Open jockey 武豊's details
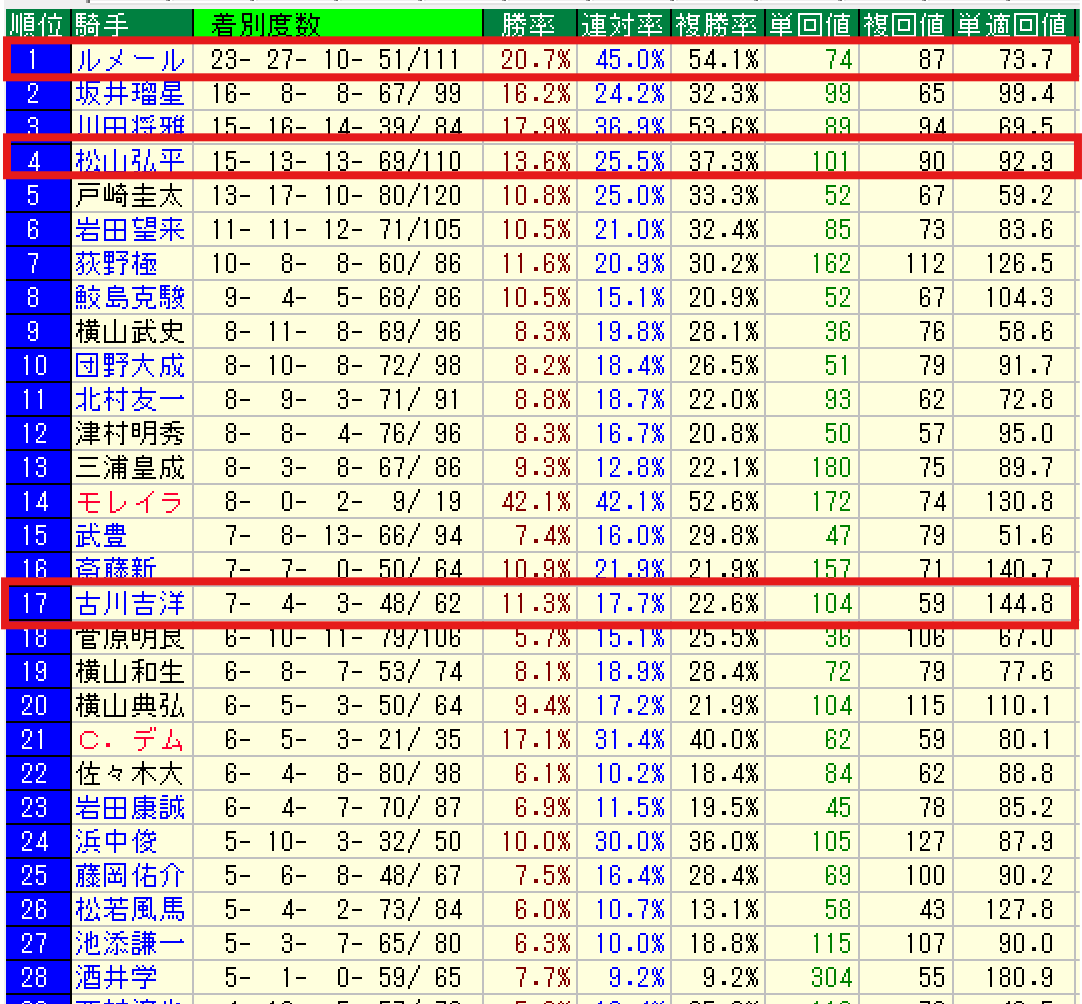1082x1004 pixels. coord(102,535)
